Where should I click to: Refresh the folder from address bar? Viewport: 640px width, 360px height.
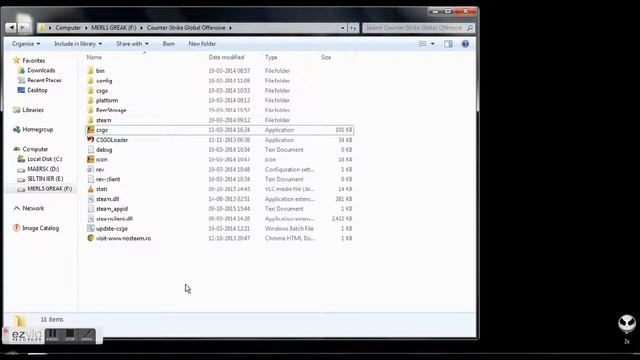353,28
